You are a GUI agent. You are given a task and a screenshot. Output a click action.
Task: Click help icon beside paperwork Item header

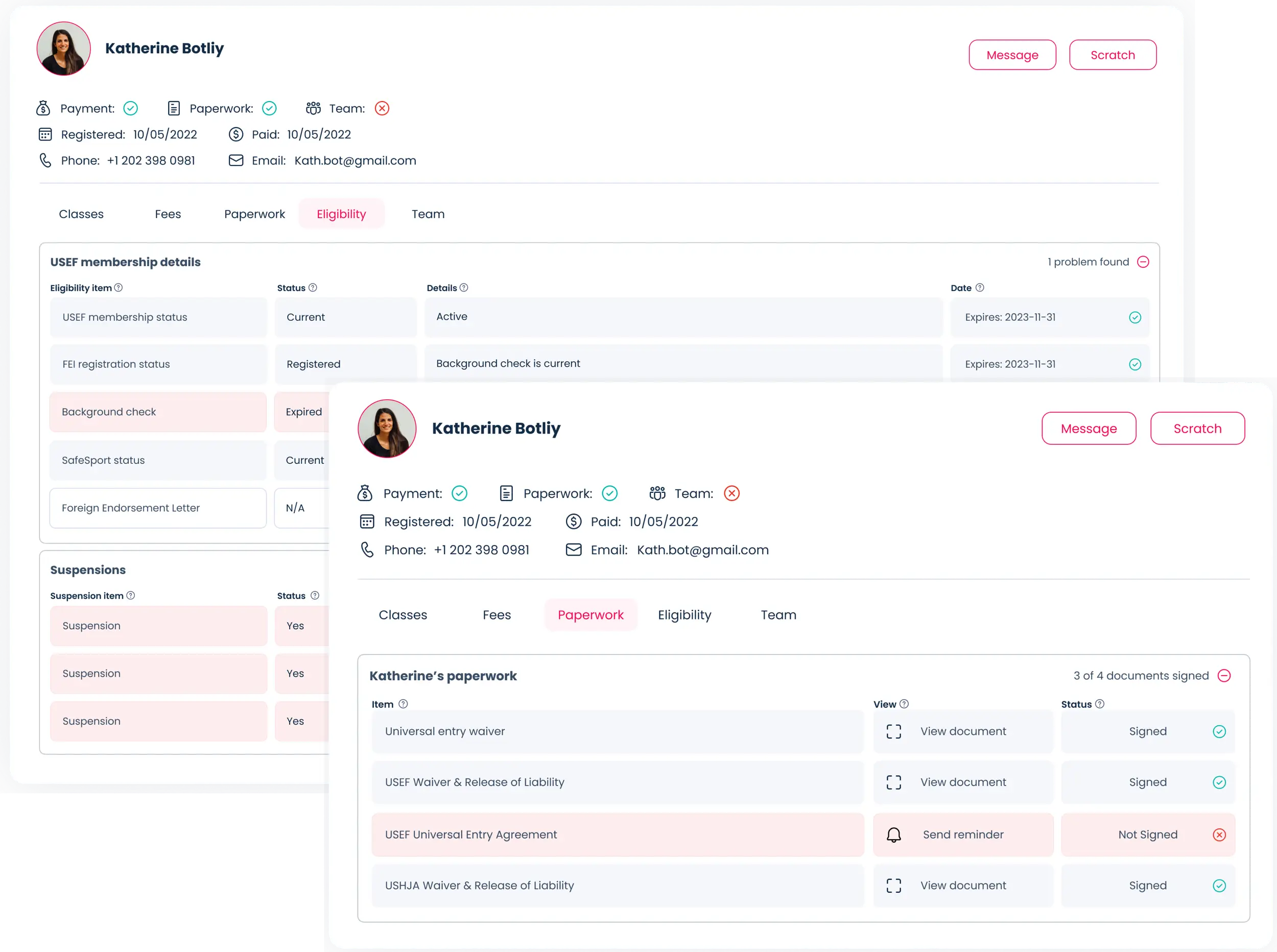(x=404, y=704)
